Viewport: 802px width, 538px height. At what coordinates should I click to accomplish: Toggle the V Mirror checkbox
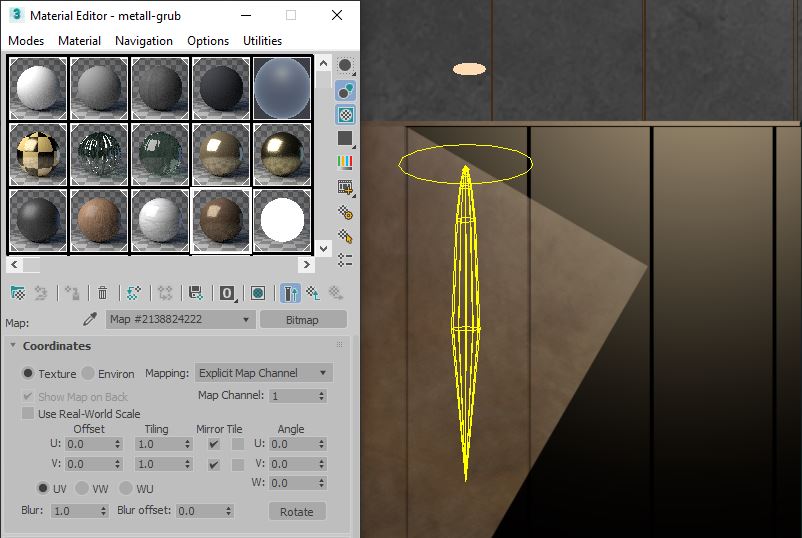pos(214,464)
